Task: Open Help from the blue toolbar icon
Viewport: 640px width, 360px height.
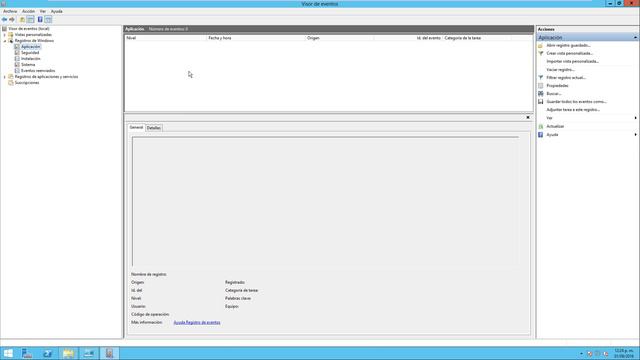Action: 40,20
